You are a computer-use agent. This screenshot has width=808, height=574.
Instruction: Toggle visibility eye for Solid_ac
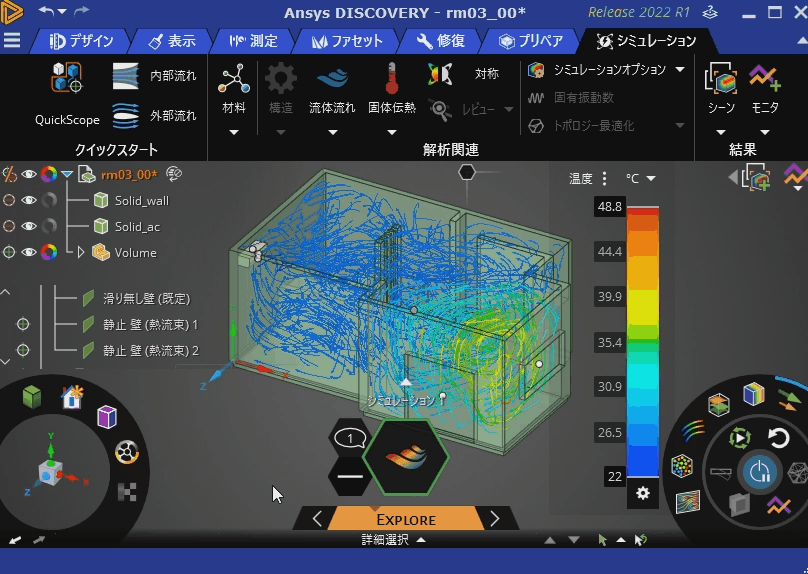(x=29, y=226)
